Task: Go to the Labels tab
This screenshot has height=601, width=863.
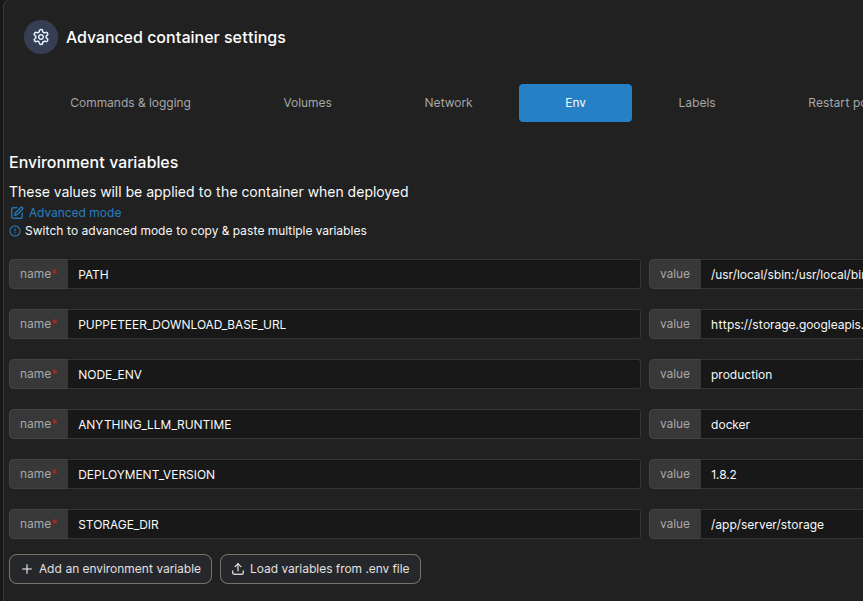Action: tap(696, 103)
